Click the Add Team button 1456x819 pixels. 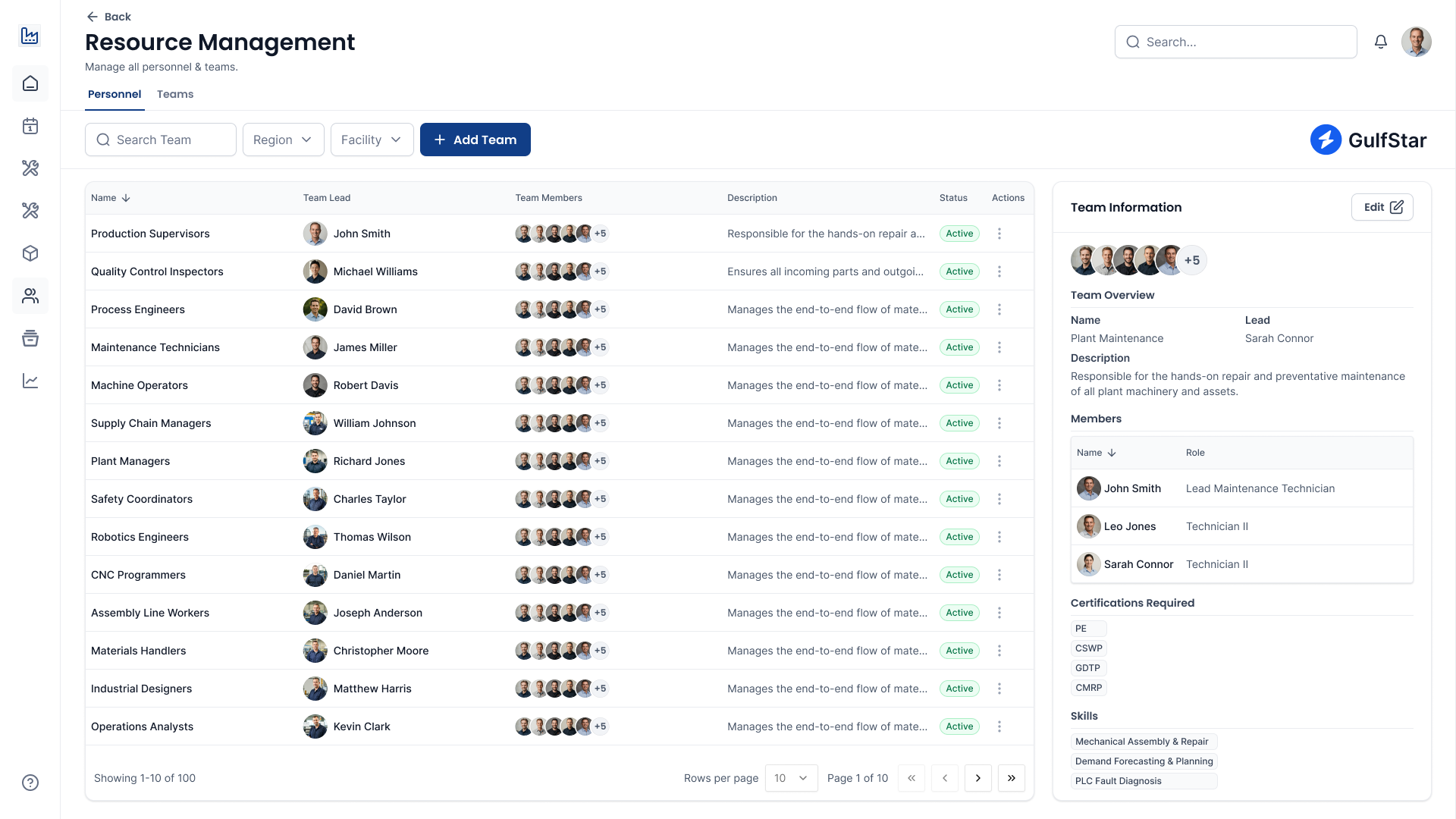tap(475, 140)
